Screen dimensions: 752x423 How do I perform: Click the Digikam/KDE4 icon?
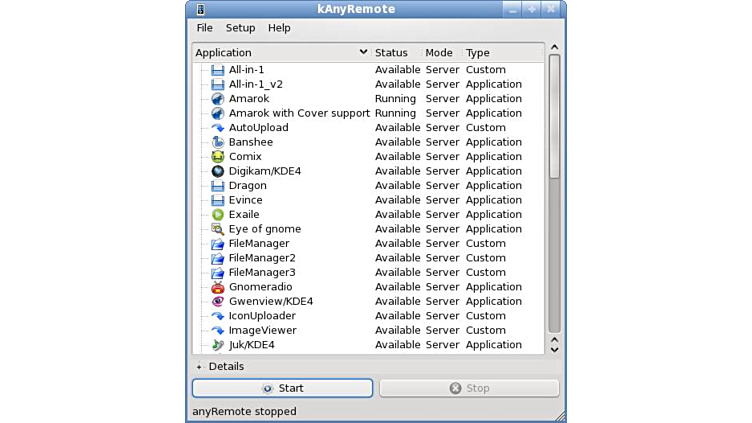(x=218, y=171)
